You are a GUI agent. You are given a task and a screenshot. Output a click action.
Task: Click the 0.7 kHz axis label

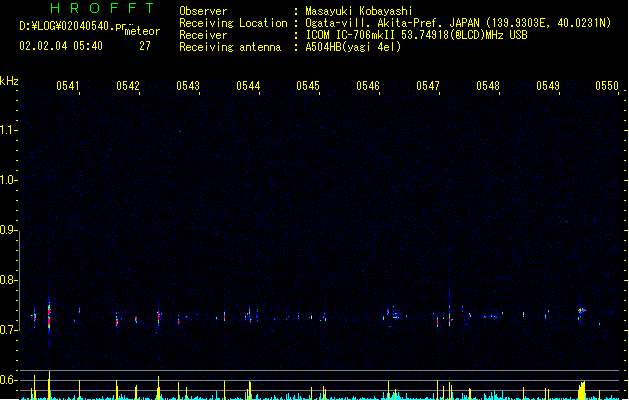click(x=8, y=330)
